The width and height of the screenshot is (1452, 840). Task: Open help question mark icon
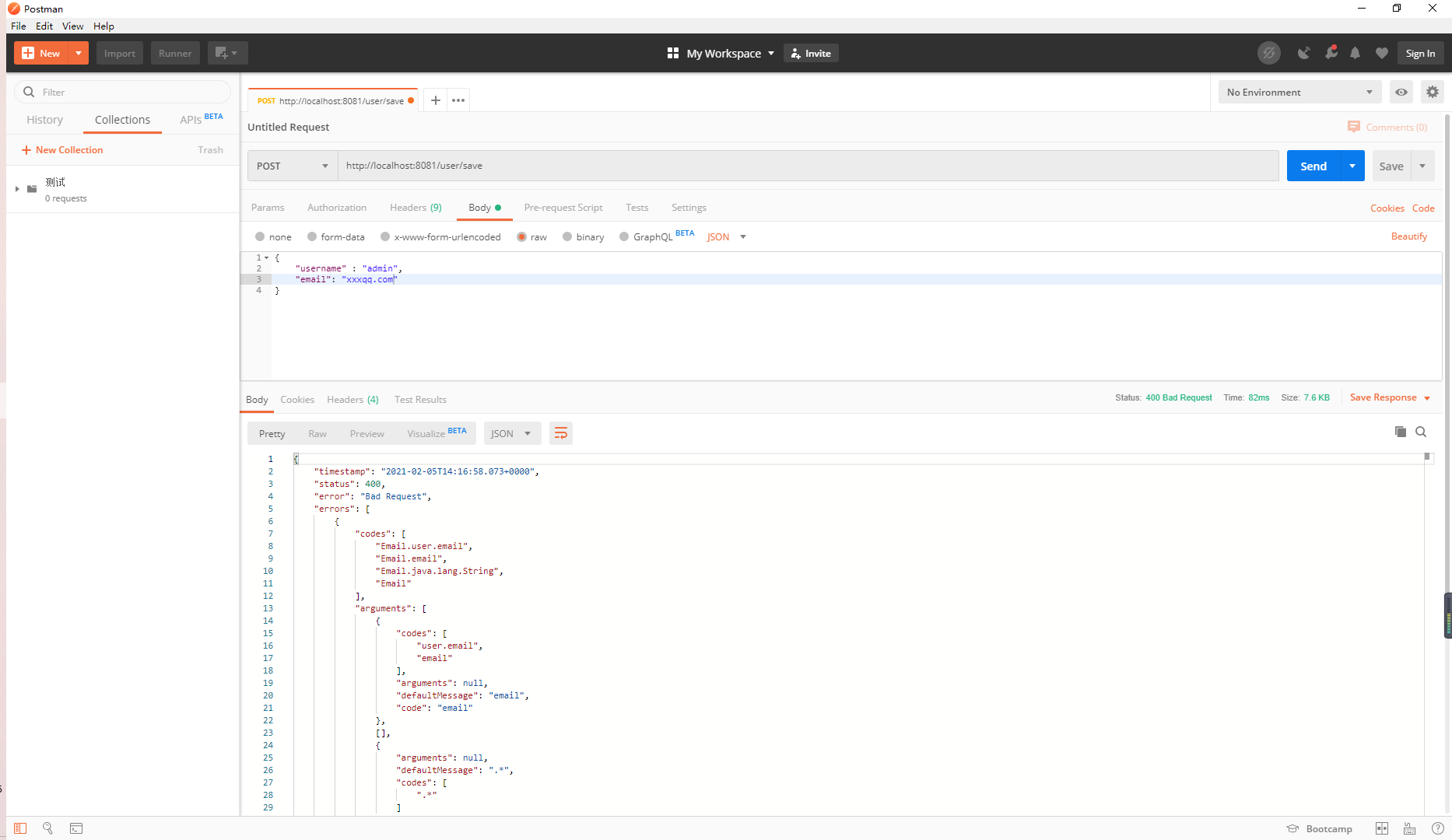tap(1438, 828)
